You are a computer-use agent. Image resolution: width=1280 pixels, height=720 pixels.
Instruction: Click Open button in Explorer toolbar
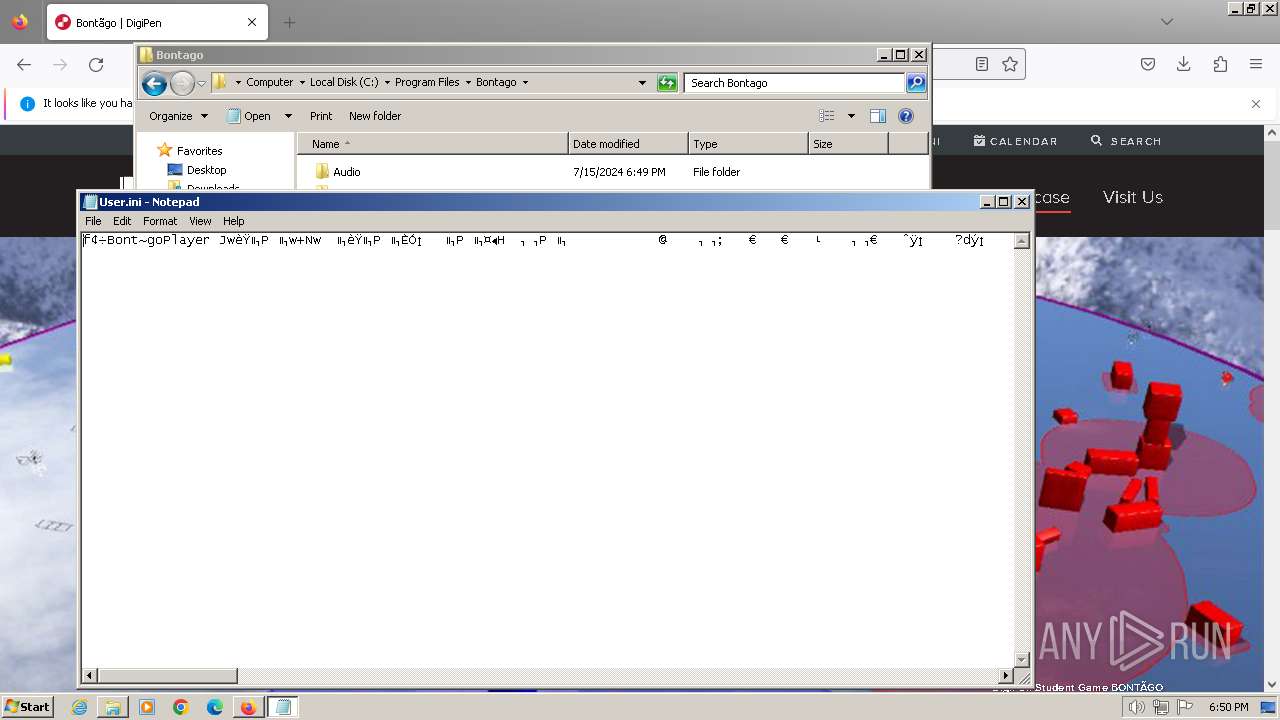pyautogui.click(x=249, y=116)
